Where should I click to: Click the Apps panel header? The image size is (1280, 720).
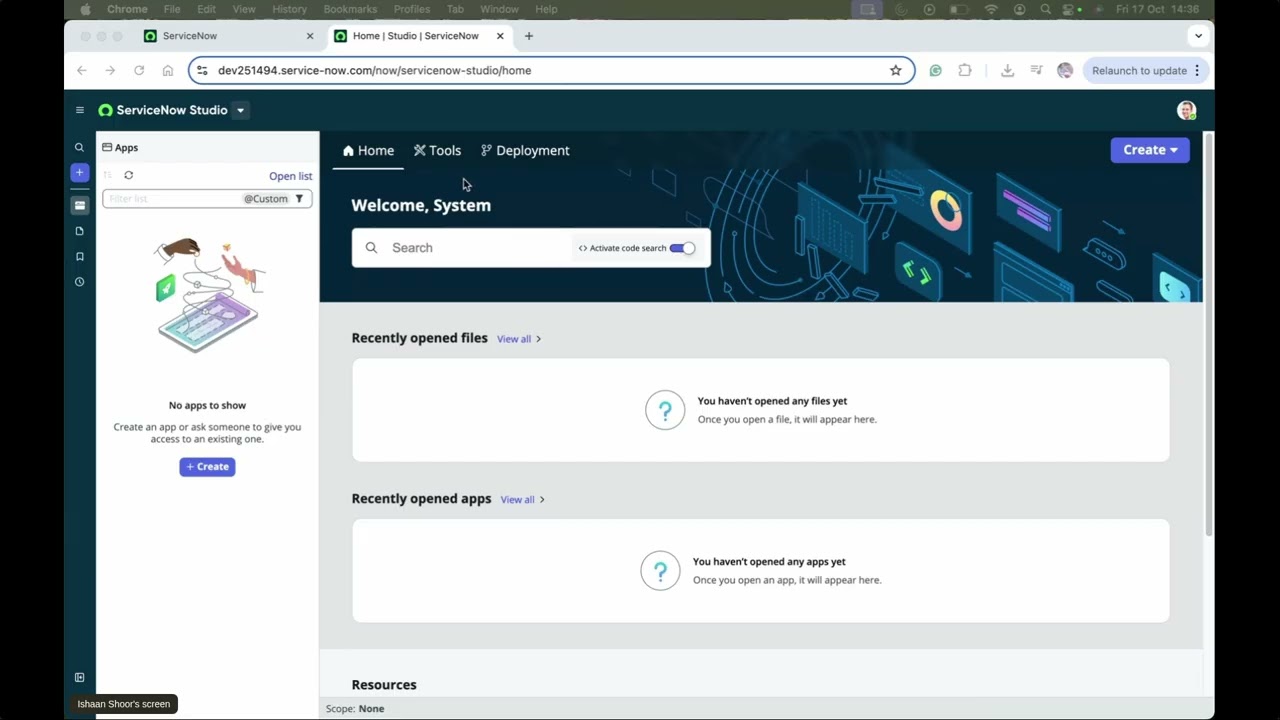(120, 148)
